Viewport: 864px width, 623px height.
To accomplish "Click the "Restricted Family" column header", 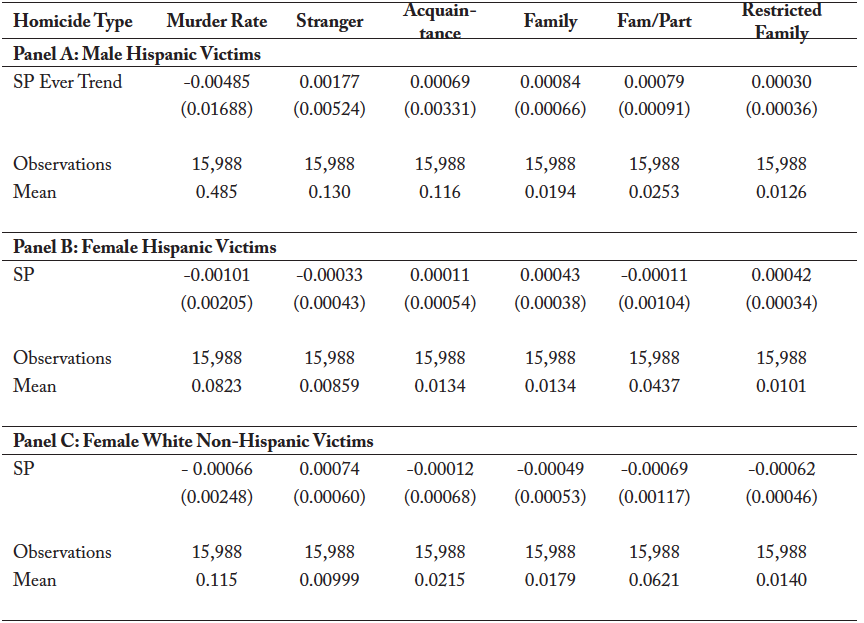I will pyautogui.click(x=782, y=21).
